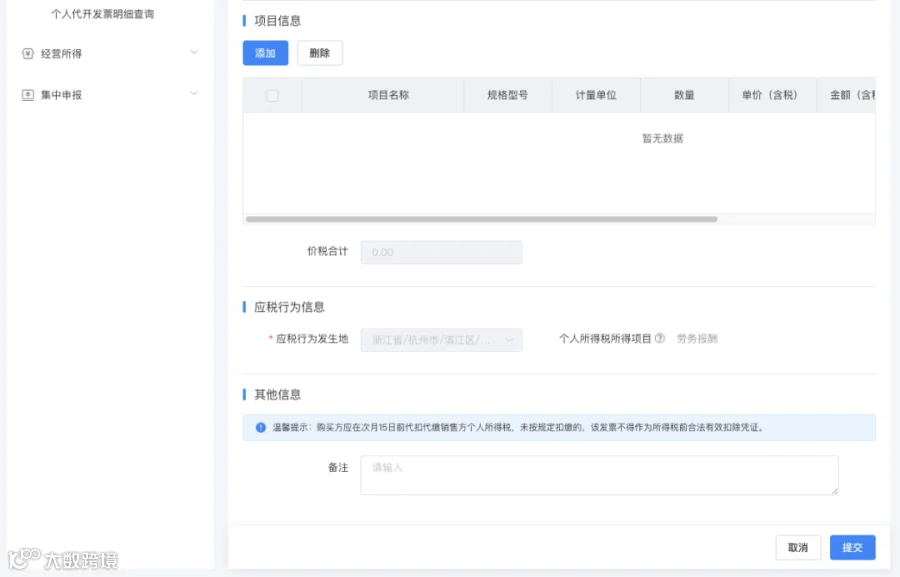Click the 经营所得 sidebar icon
This screenshot has width=900, height=577.
pyautogui.click(x=28, y=53)
